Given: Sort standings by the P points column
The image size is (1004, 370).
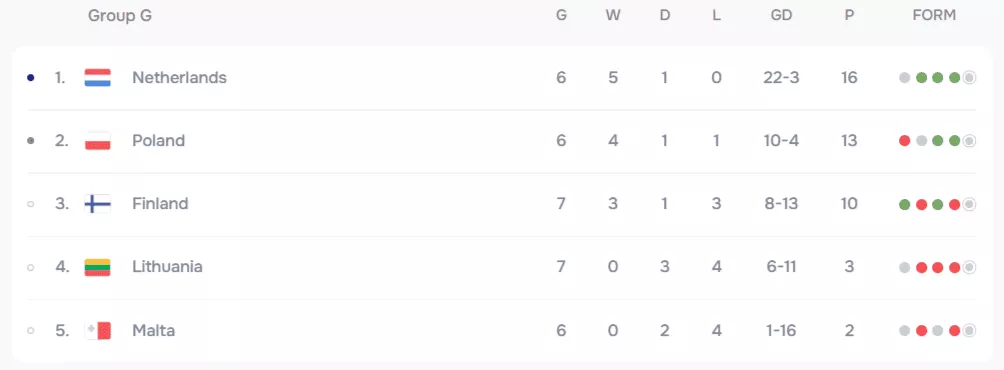Looking at the screenshot, I should (x=849, y=15).
